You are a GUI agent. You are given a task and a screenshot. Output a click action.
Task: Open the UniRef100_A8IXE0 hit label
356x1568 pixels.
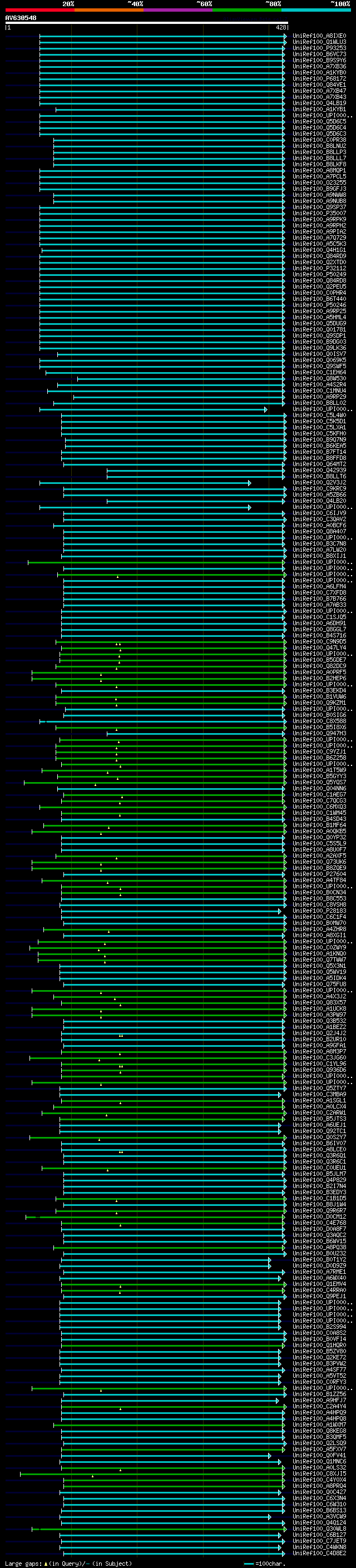point(319,36)
